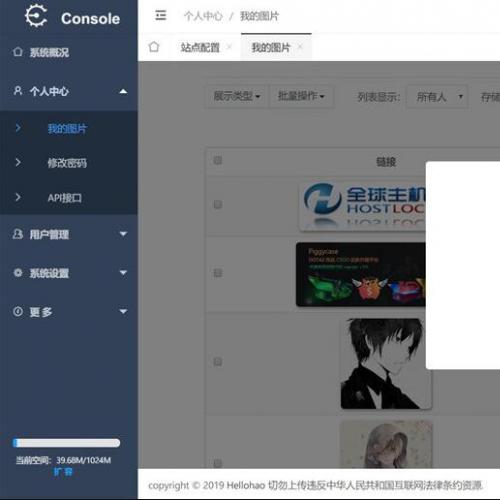Check the Piggycase banner row checkbox
The width and height of the screenshot is (500, 500).
[218, 273]
